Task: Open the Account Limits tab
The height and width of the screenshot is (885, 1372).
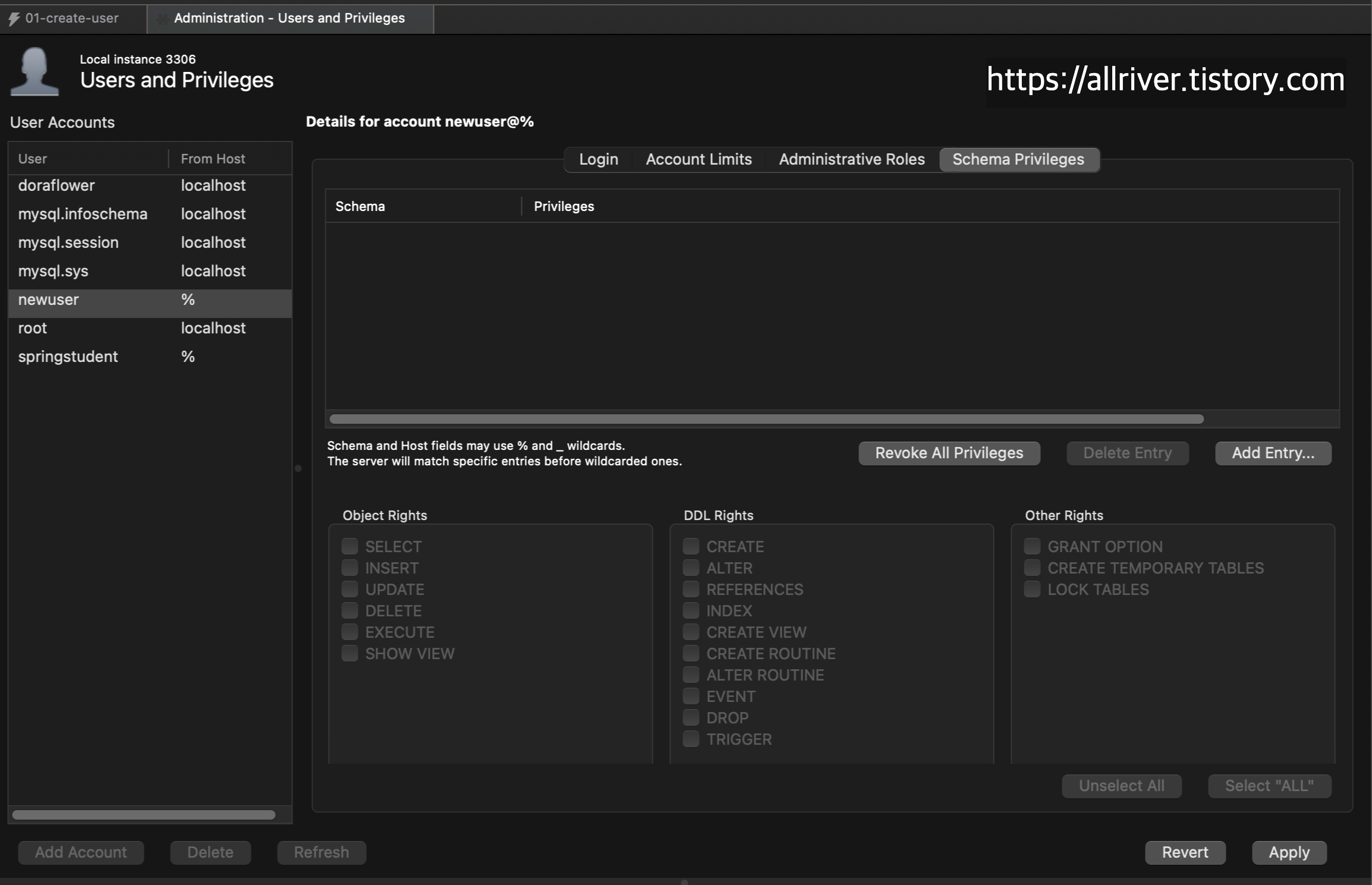Action: 698,159
